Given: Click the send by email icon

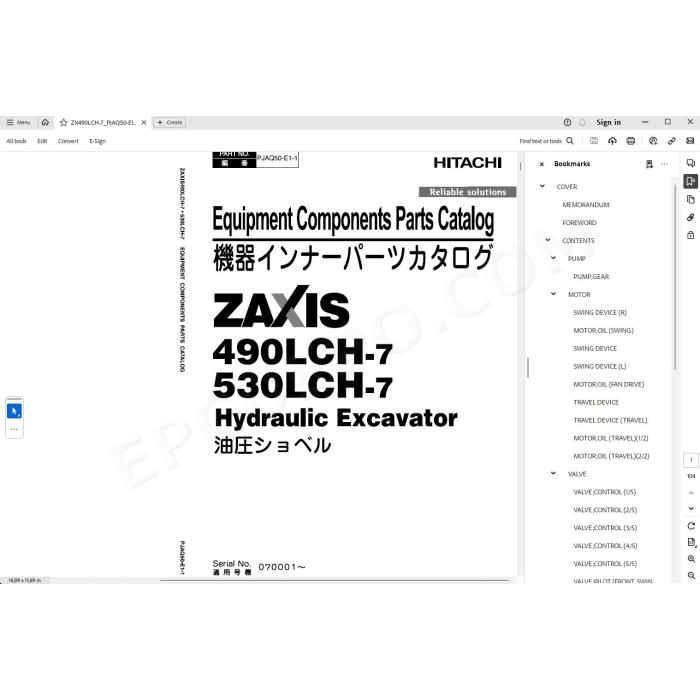Looking at the screenshot, I should point(690,141).
